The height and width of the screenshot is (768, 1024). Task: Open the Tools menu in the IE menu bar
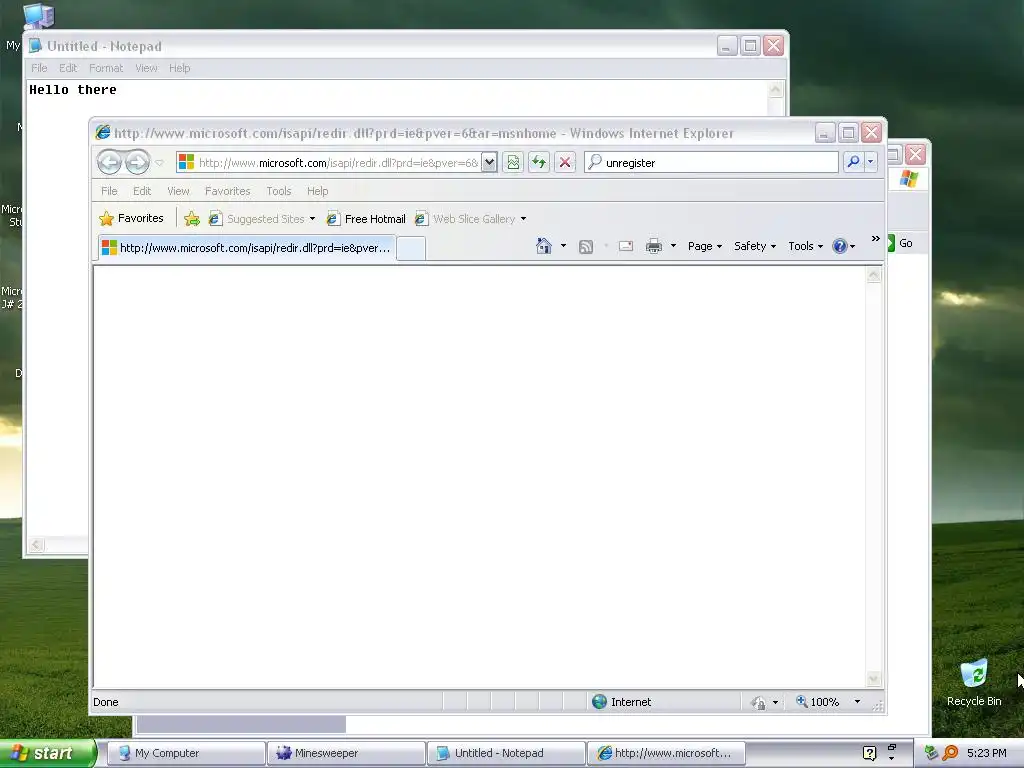[x=278, y=191]
